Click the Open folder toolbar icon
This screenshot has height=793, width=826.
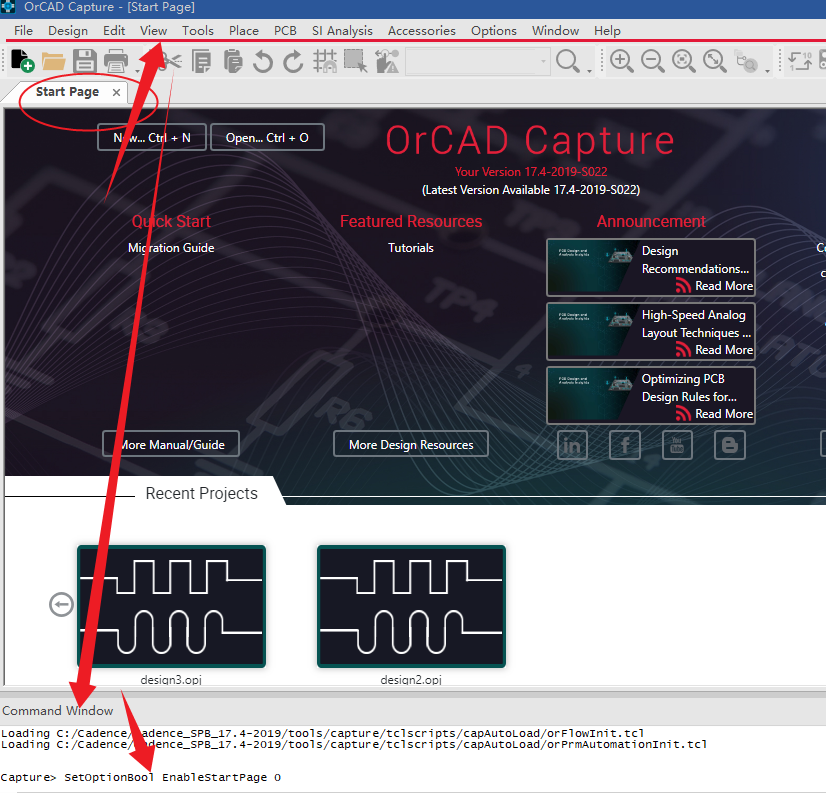click(x=53, y=61)
